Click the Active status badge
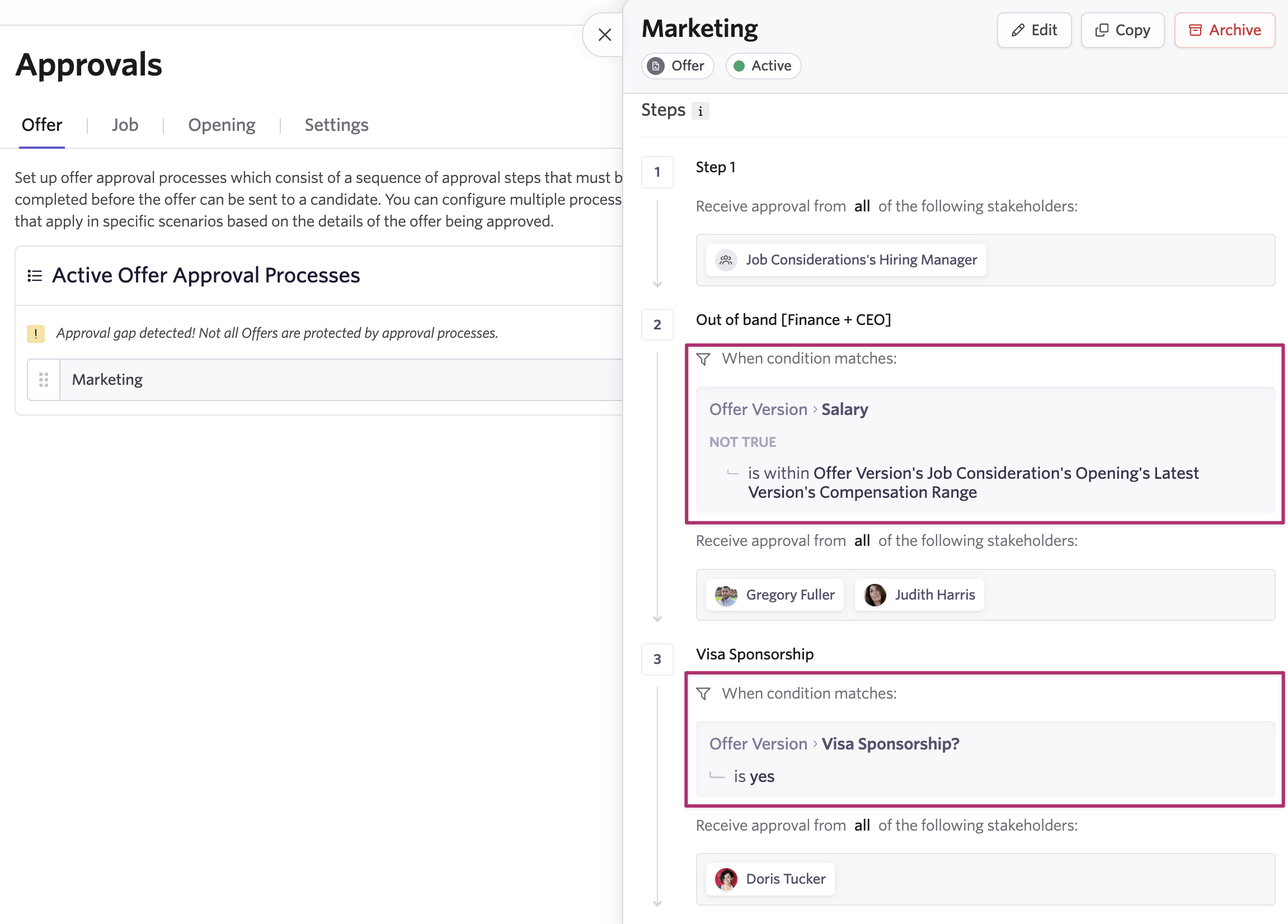This screenshot has width=1288, height=924. click(x=763, y=66)
